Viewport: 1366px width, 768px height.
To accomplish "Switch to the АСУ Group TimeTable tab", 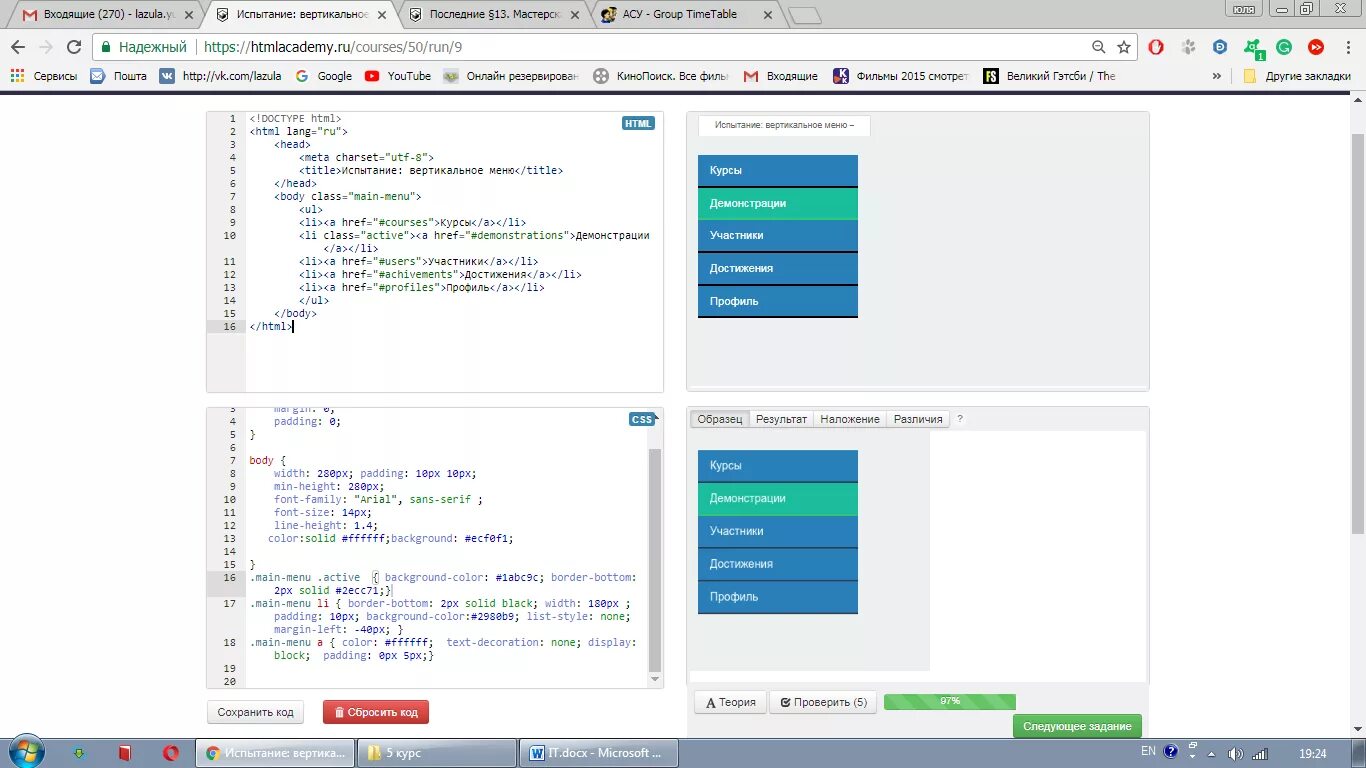I will pos(686,15).
